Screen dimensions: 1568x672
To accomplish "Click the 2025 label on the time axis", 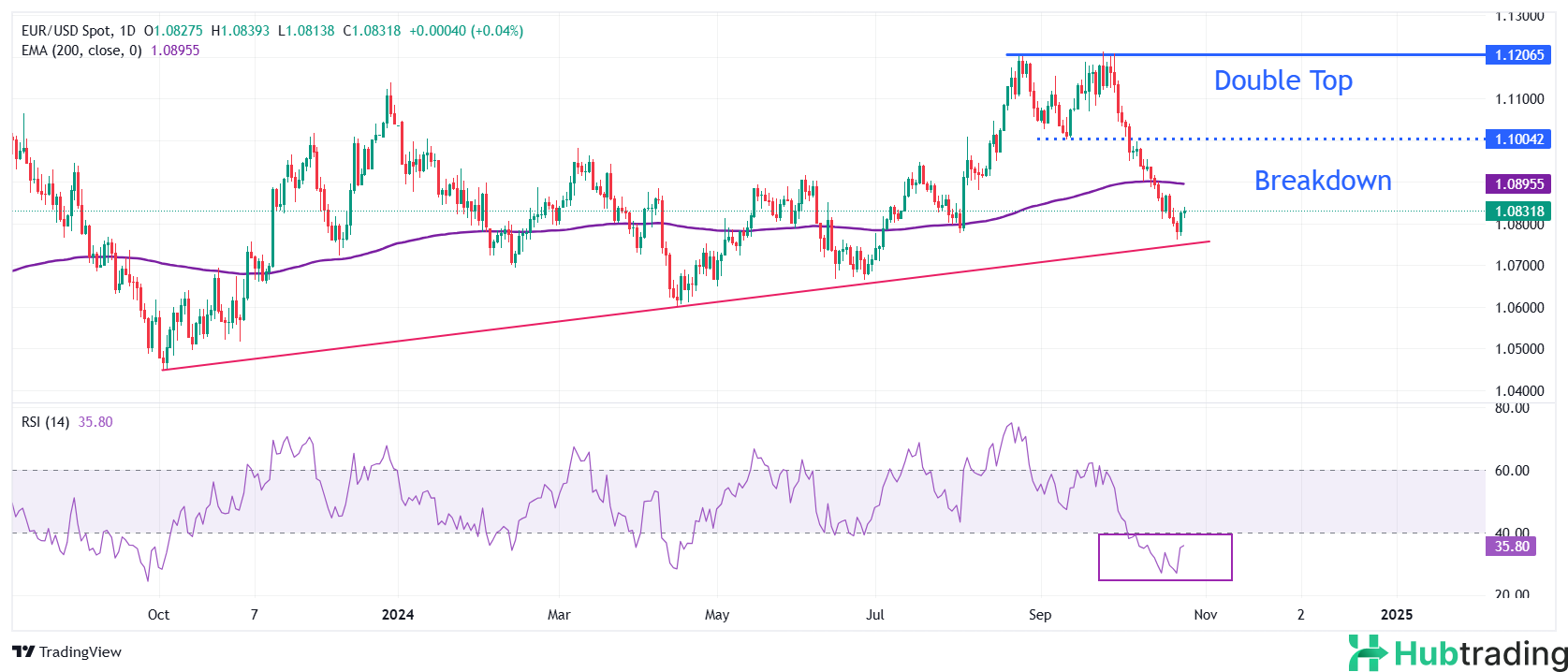I will point(1397,615).
